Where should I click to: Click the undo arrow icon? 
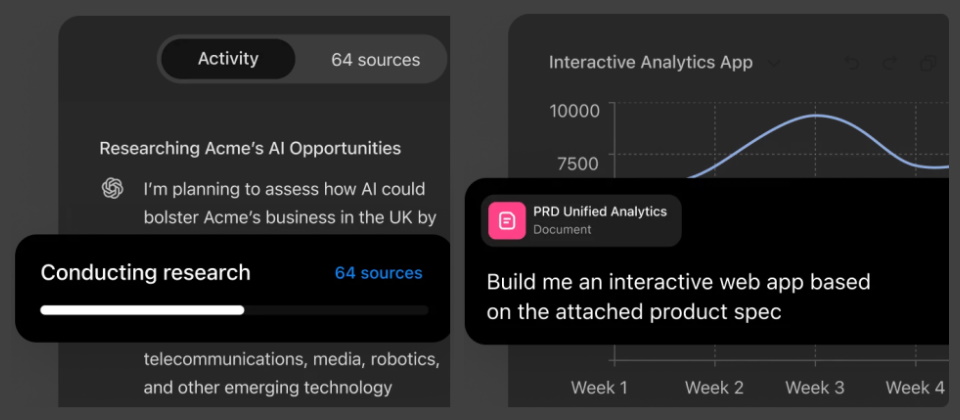(851, 64)
